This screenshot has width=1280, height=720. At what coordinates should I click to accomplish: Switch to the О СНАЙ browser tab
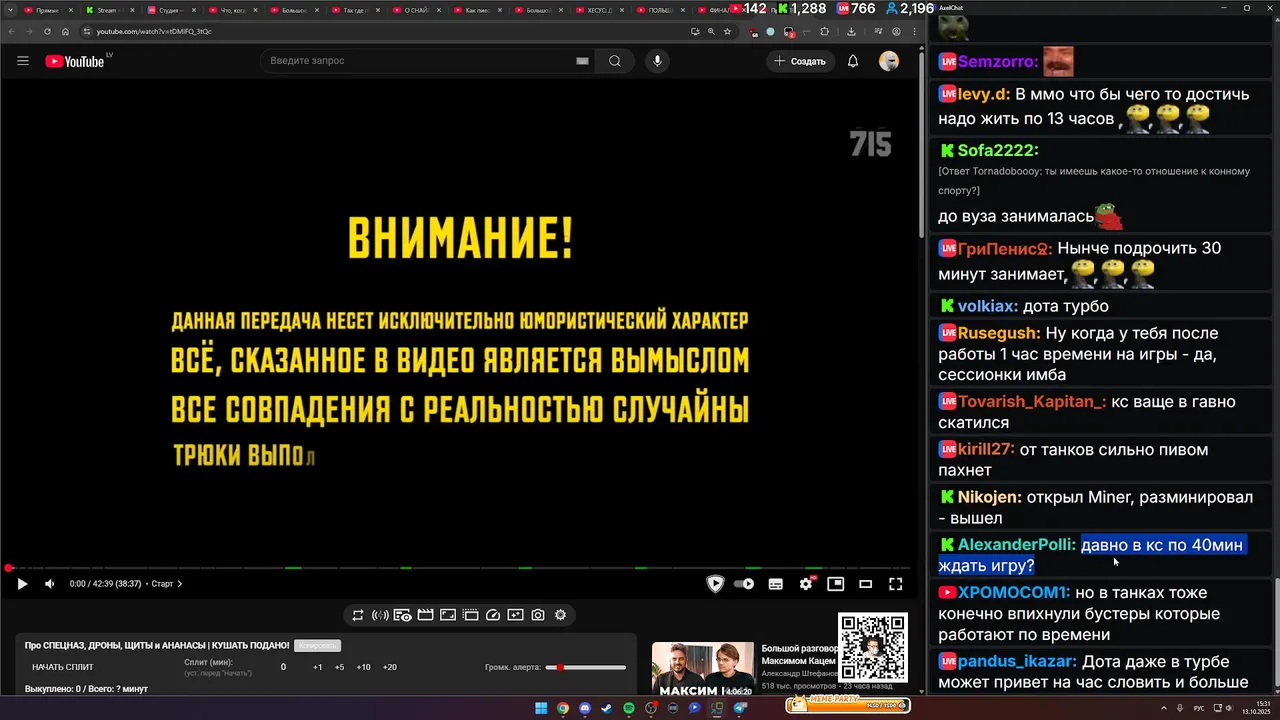(x=415, y=10)
